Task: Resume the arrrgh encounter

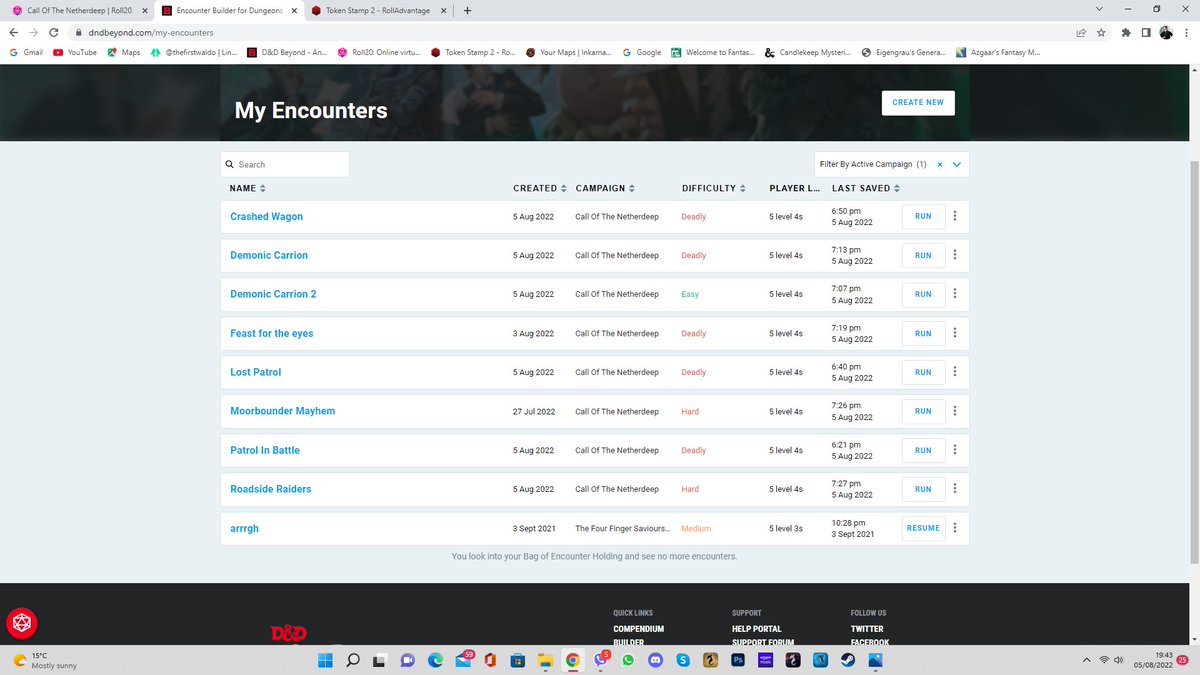Action: click(x=923, y=528)
